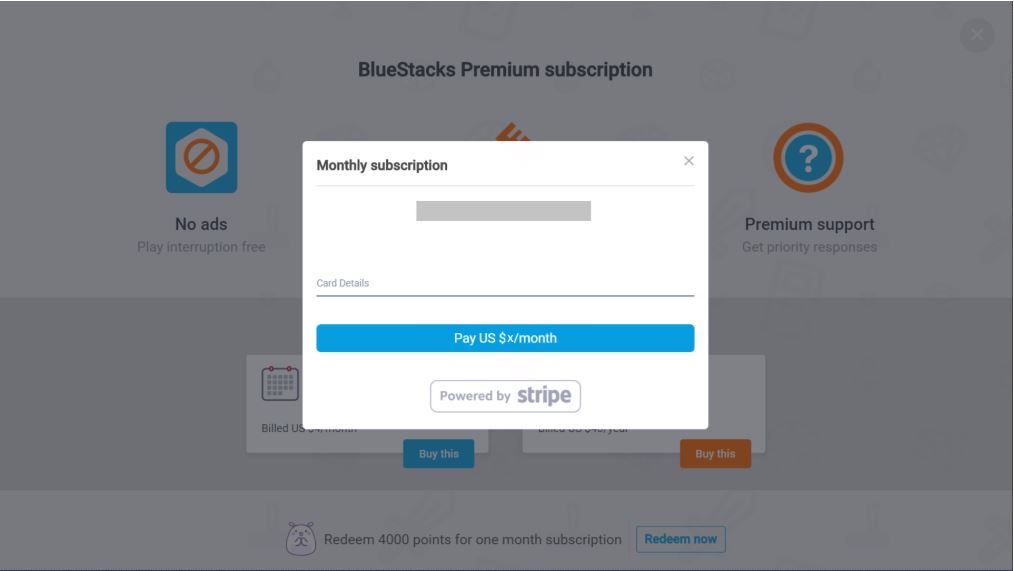
Task: Click the blue Buy this button
Action: pos(438,454)
